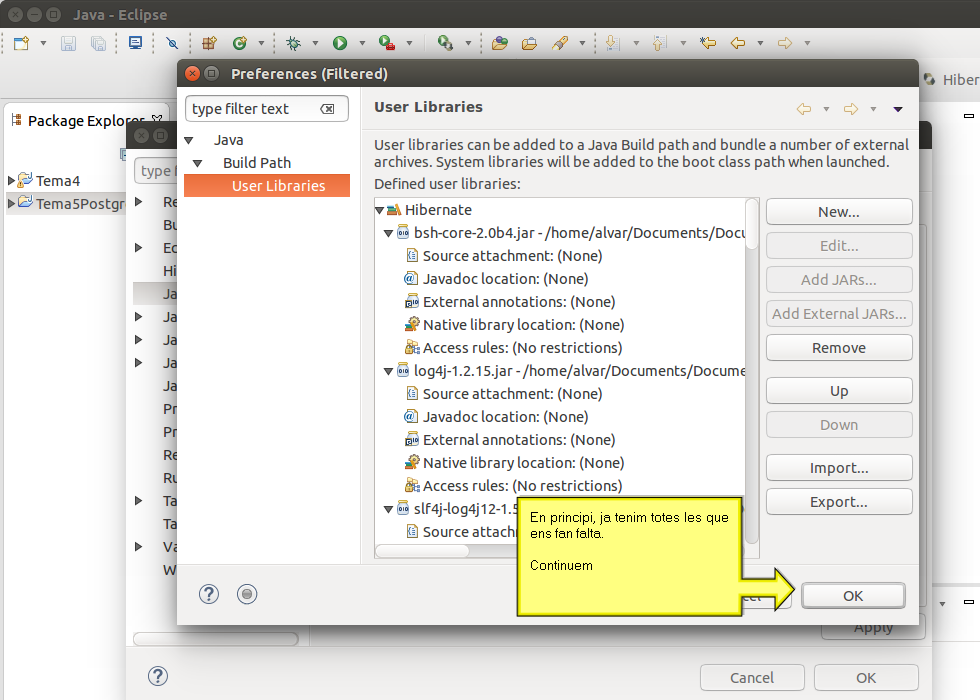Image resolution: width=980 pixels, height=700 pixels.
Task: Collapse the Build Path tree node
Action: (x=198, y=164)
